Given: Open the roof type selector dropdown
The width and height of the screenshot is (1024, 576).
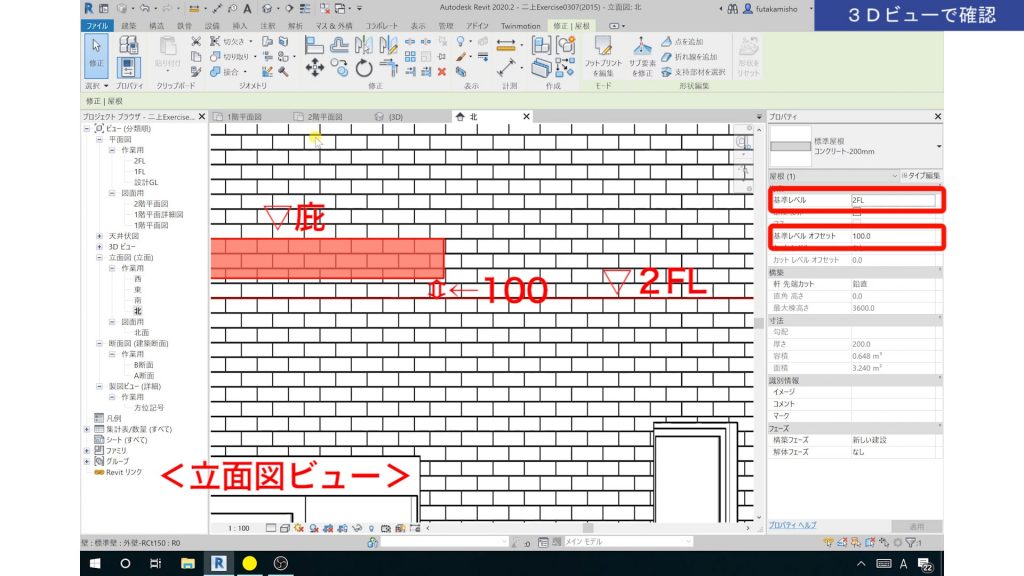Looking at the screenshot, I should coord(938,146).
